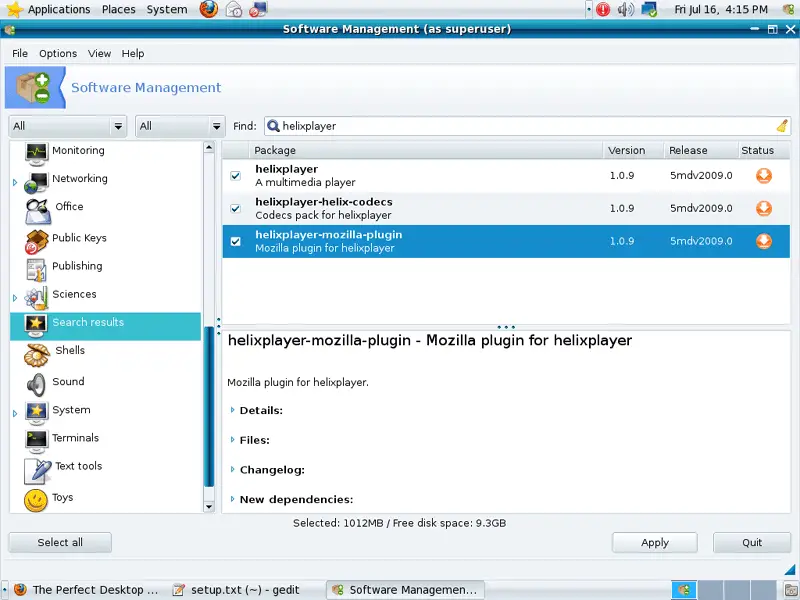Click the System category icon

[x=36, y=413]
